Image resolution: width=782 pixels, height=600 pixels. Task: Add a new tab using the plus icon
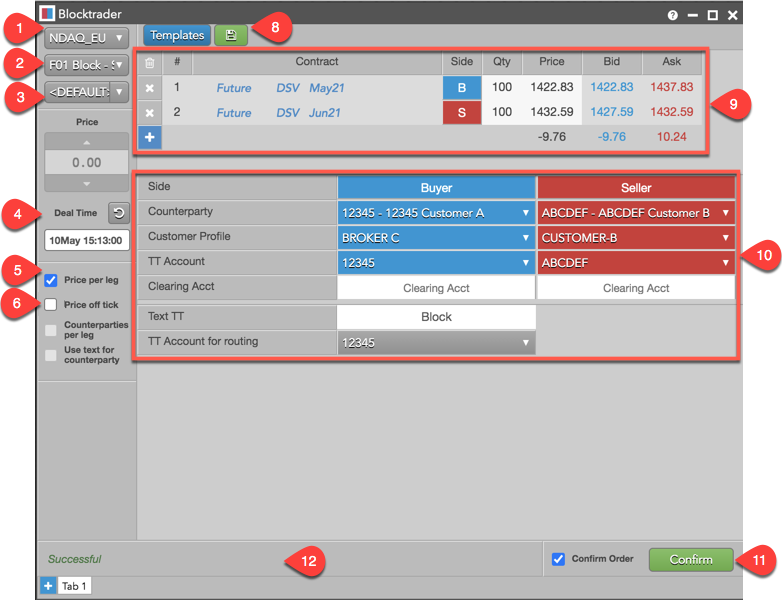48,586
